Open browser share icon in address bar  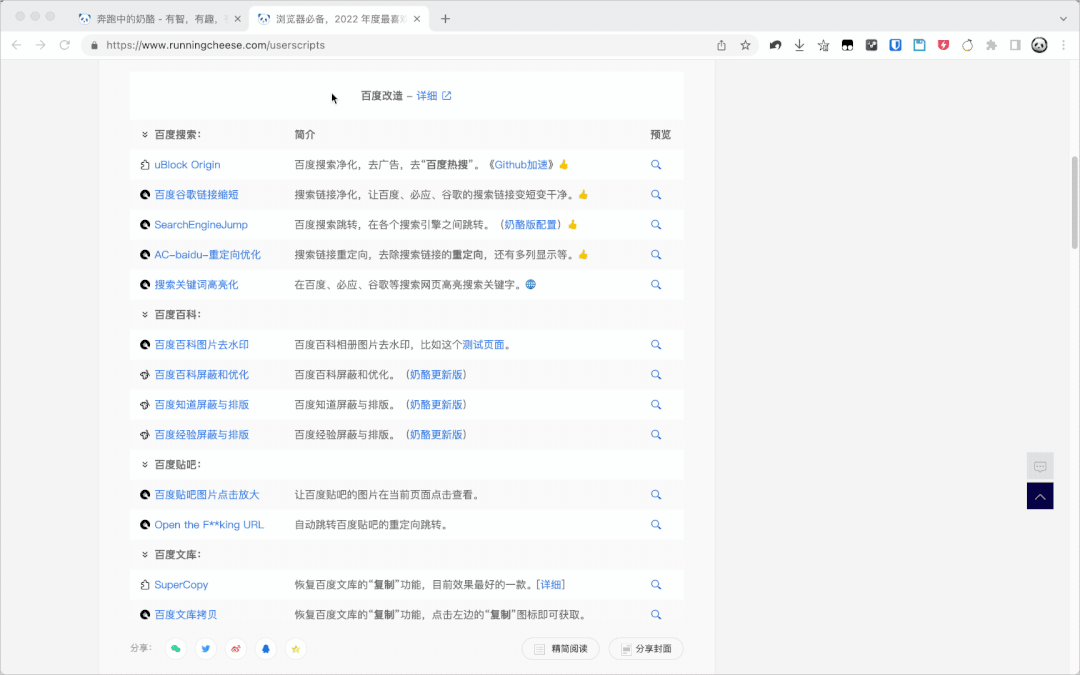721,45
